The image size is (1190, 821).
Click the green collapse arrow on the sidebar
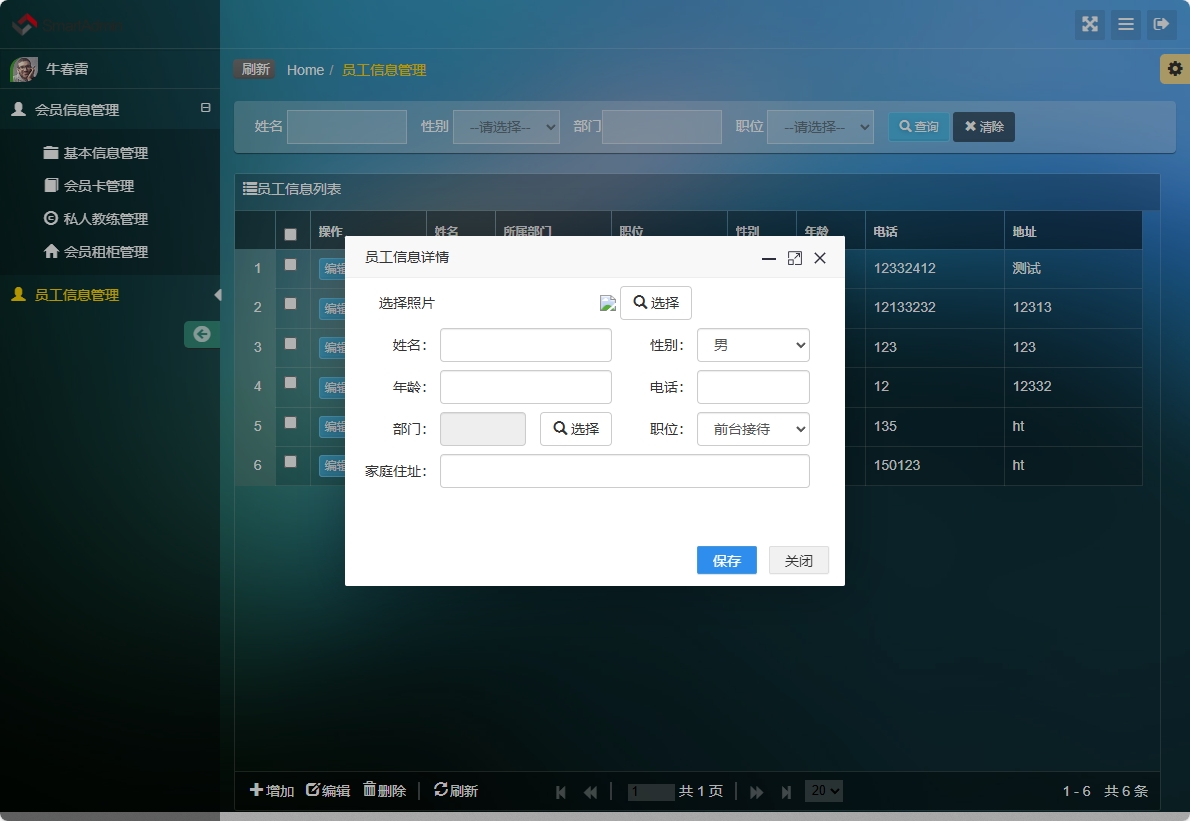(202, 334)
